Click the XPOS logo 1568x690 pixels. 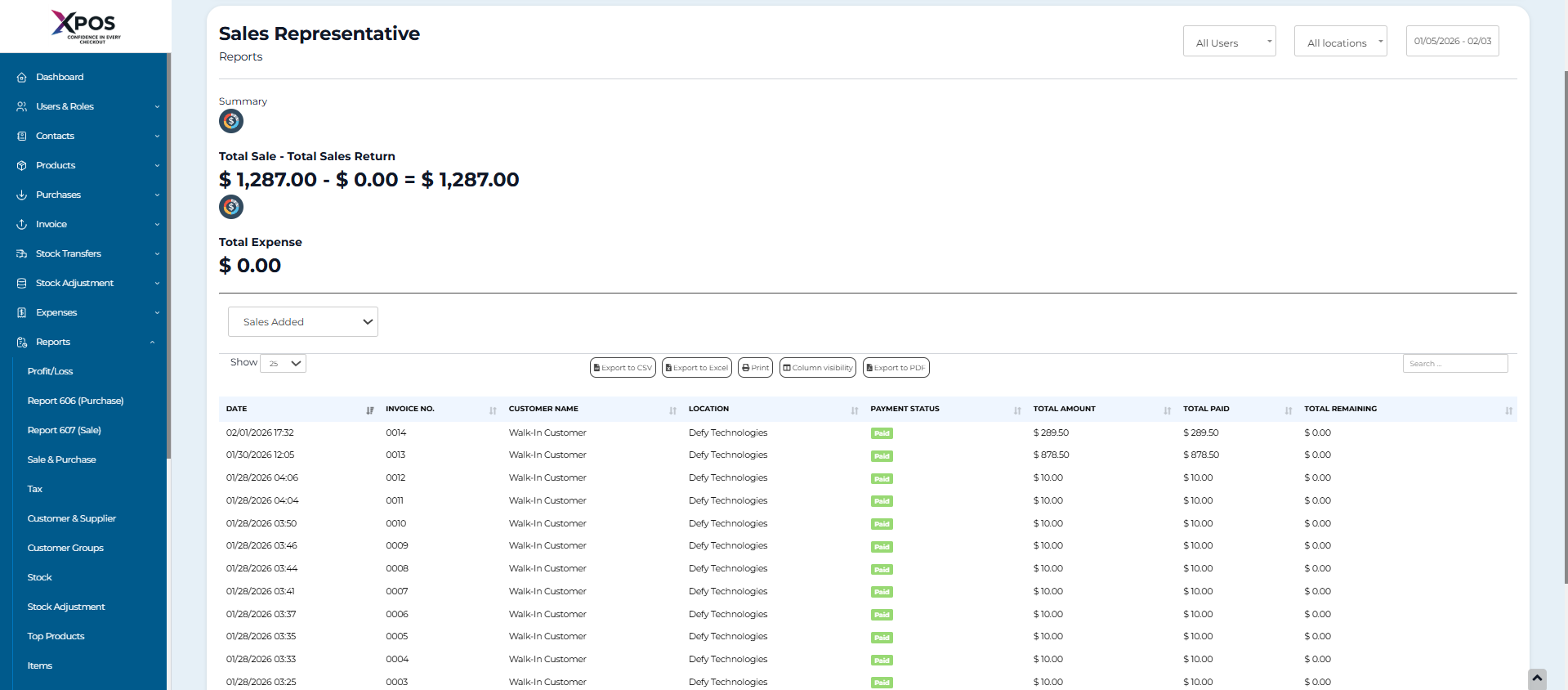pos(85,26)
